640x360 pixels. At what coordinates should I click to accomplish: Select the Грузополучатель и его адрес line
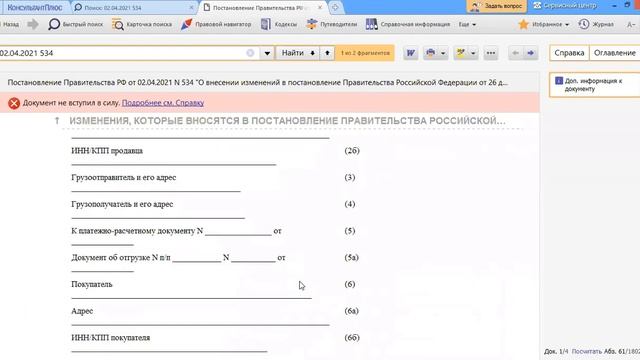point(122,204)
